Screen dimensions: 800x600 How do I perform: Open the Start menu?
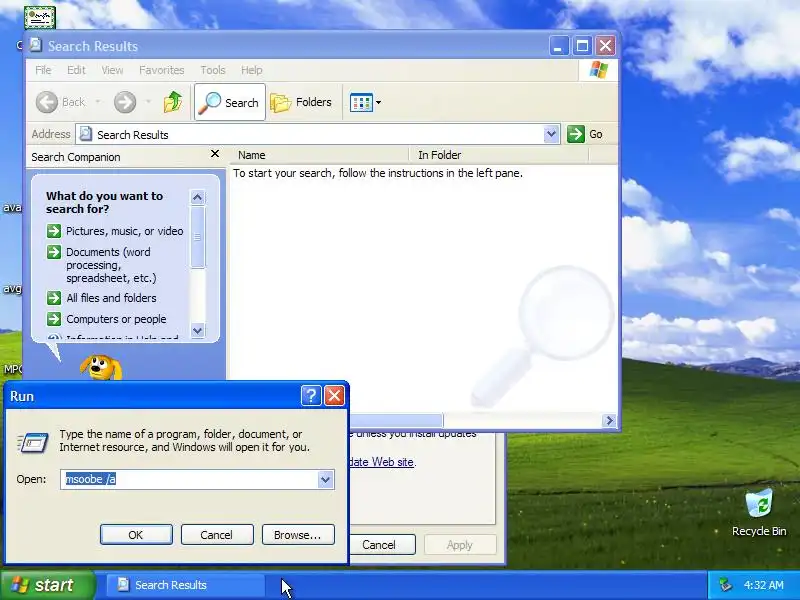pyautogui.click(x=46, y=585)
